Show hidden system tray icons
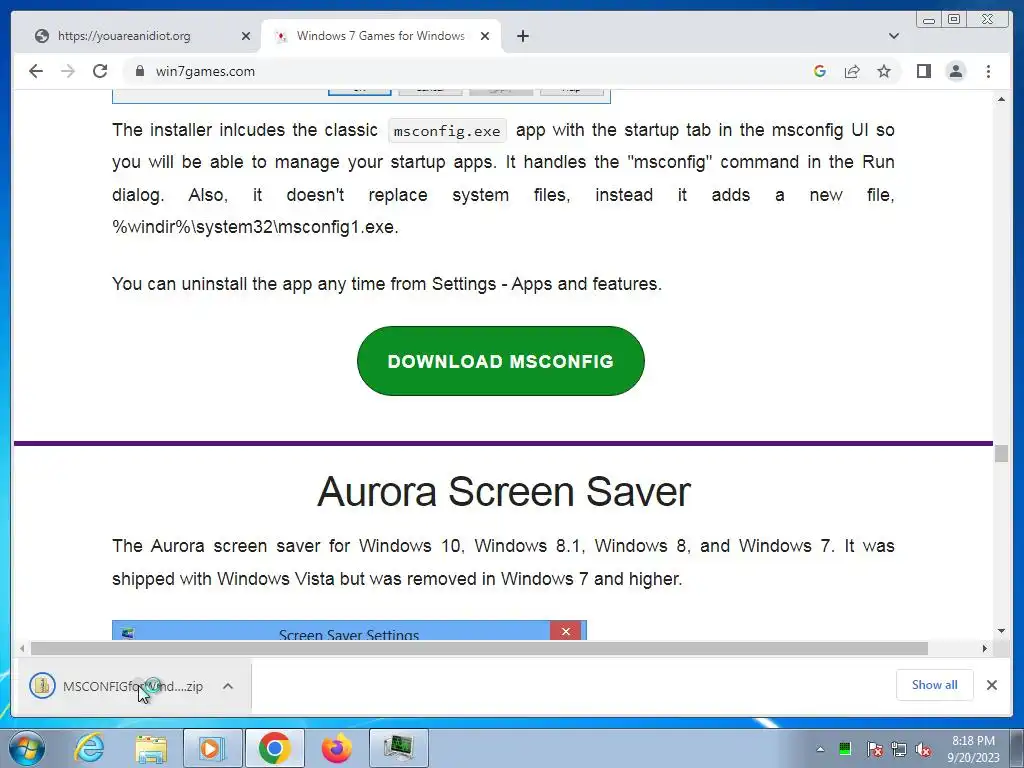The height and width of the screenshot is (768, 1024). pyautogui.click(x=820, y=749)
